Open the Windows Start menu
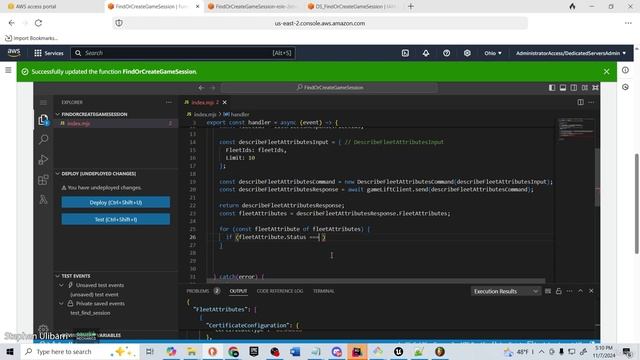 coord(10,351)
